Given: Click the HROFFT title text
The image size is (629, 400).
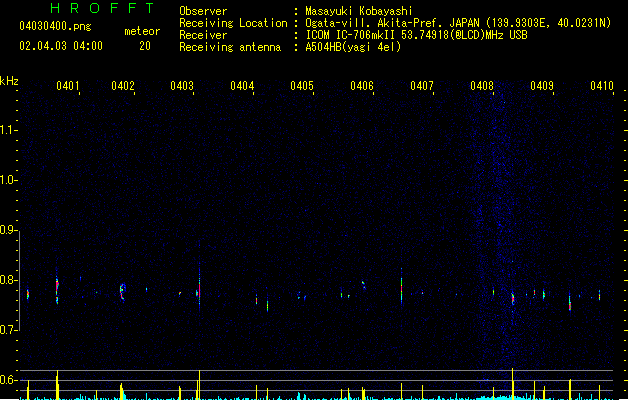Looking at the screenshot, I should [103, 8].
